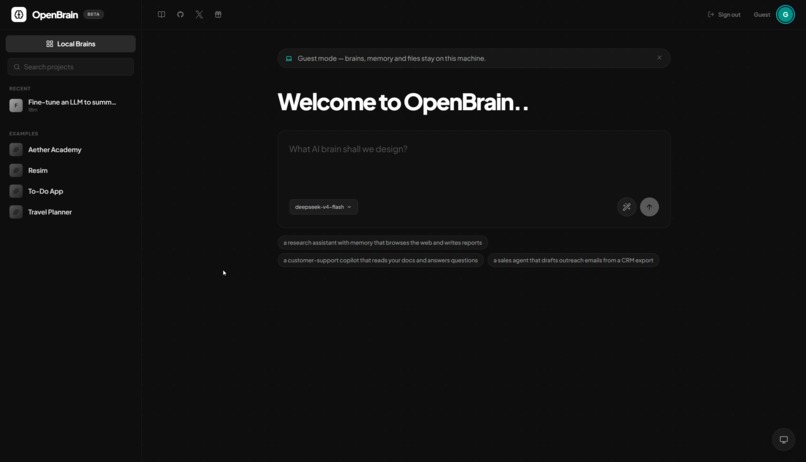Click the To-Do App project icon

click(x=16, y=191)
